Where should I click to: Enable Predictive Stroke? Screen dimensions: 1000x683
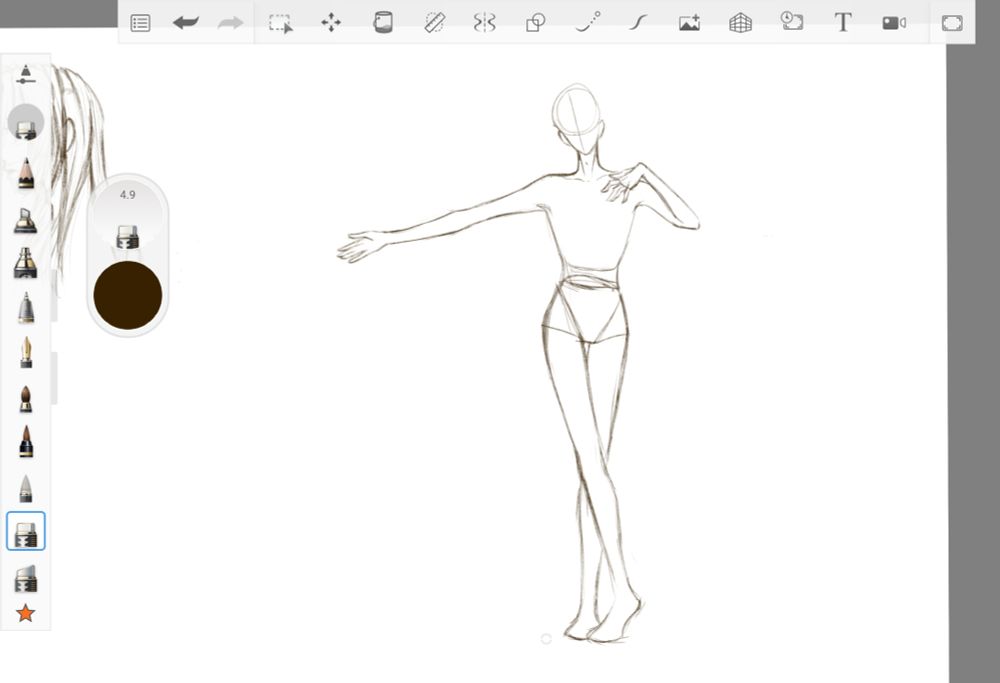[588, 22]
